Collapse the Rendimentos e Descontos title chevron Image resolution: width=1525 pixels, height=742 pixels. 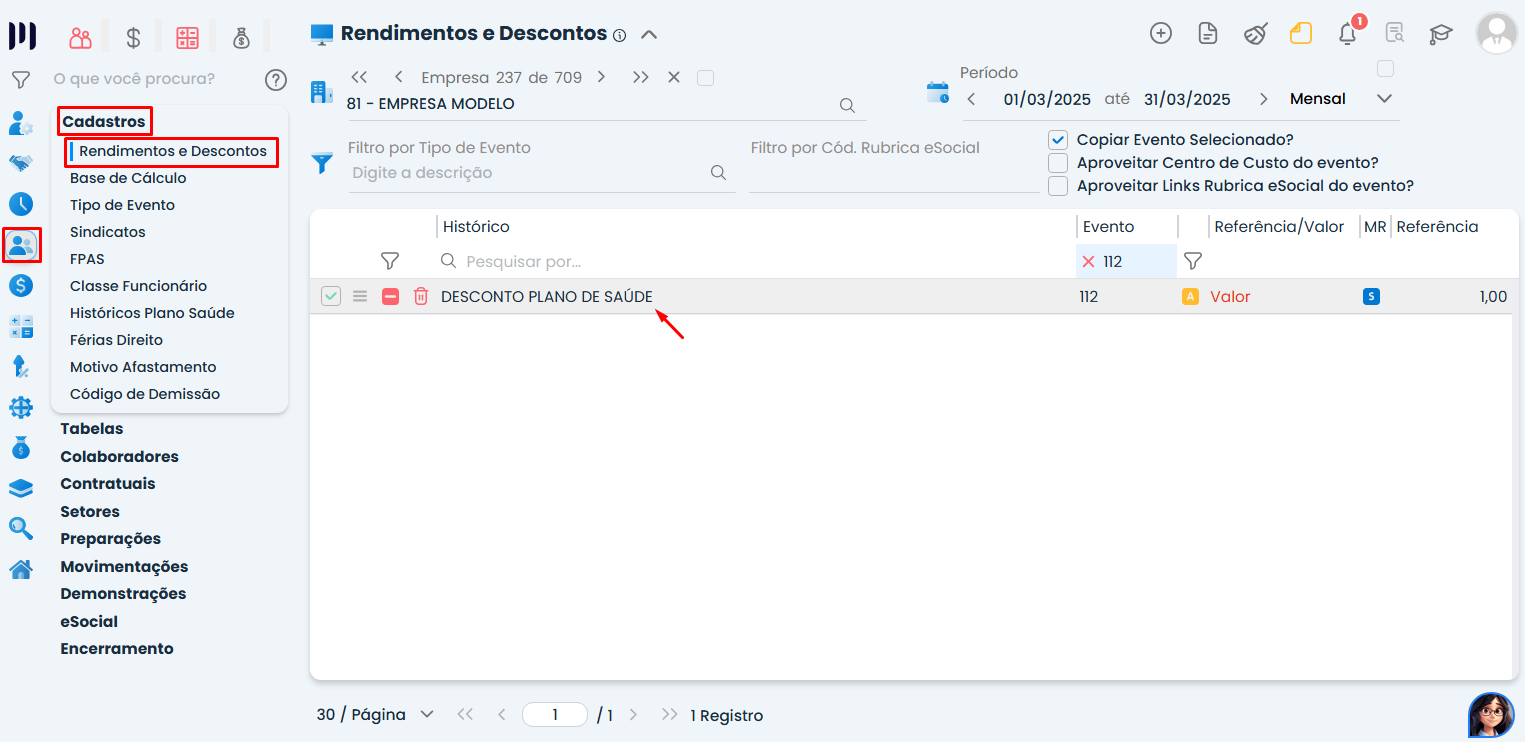[x=649, y=34]
